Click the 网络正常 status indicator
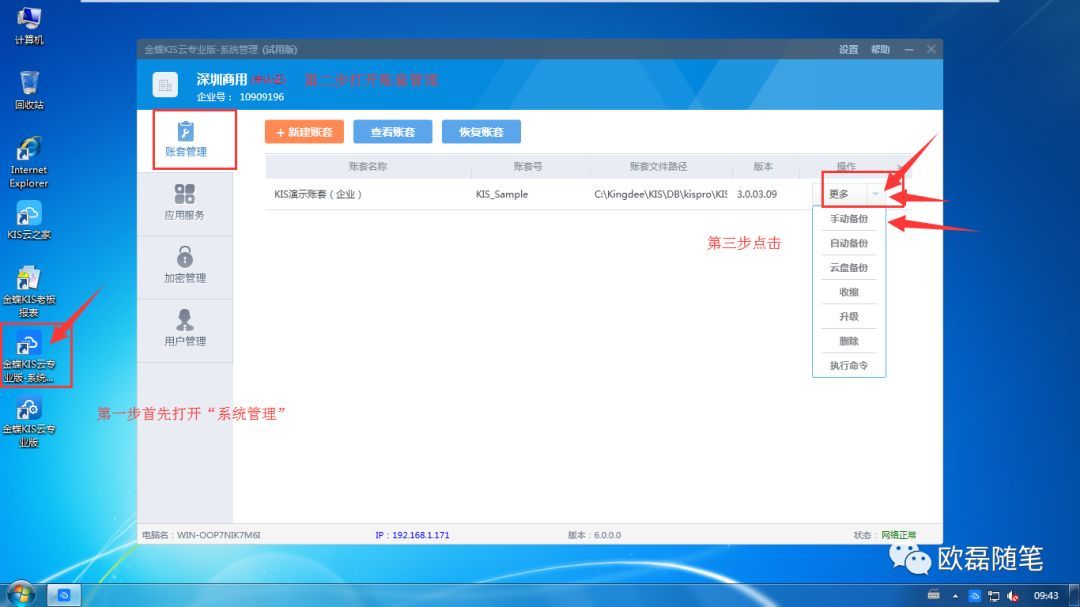 pyautogui.click(x=898, y=535)
